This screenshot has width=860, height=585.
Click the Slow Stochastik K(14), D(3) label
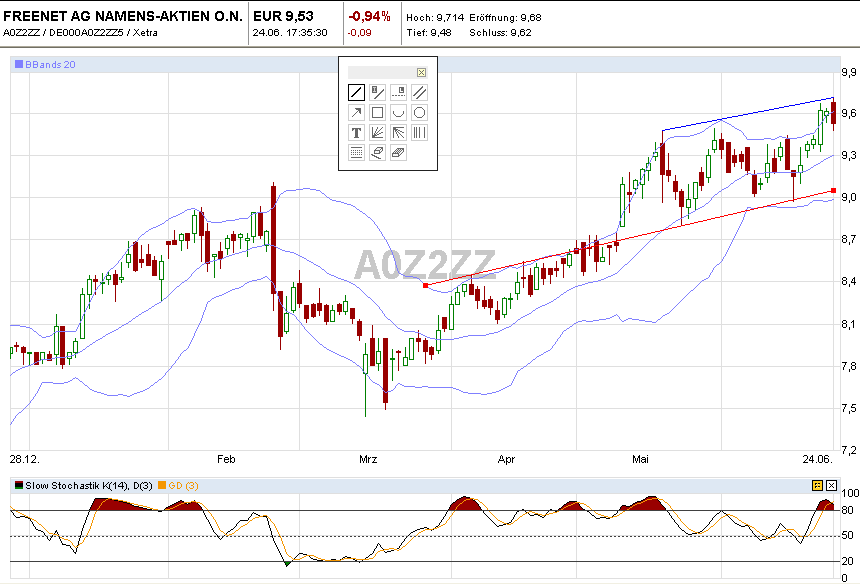[x=89, y=486]
